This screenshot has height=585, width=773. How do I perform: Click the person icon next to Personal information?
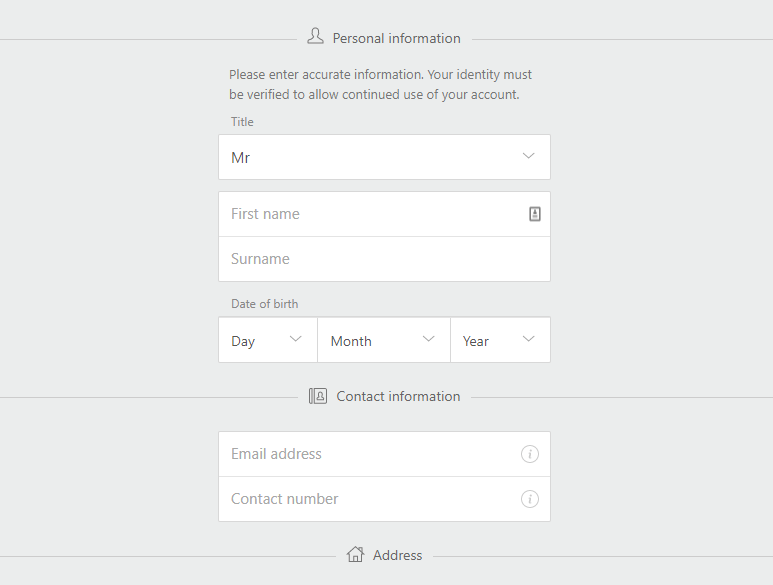point(316,36)
